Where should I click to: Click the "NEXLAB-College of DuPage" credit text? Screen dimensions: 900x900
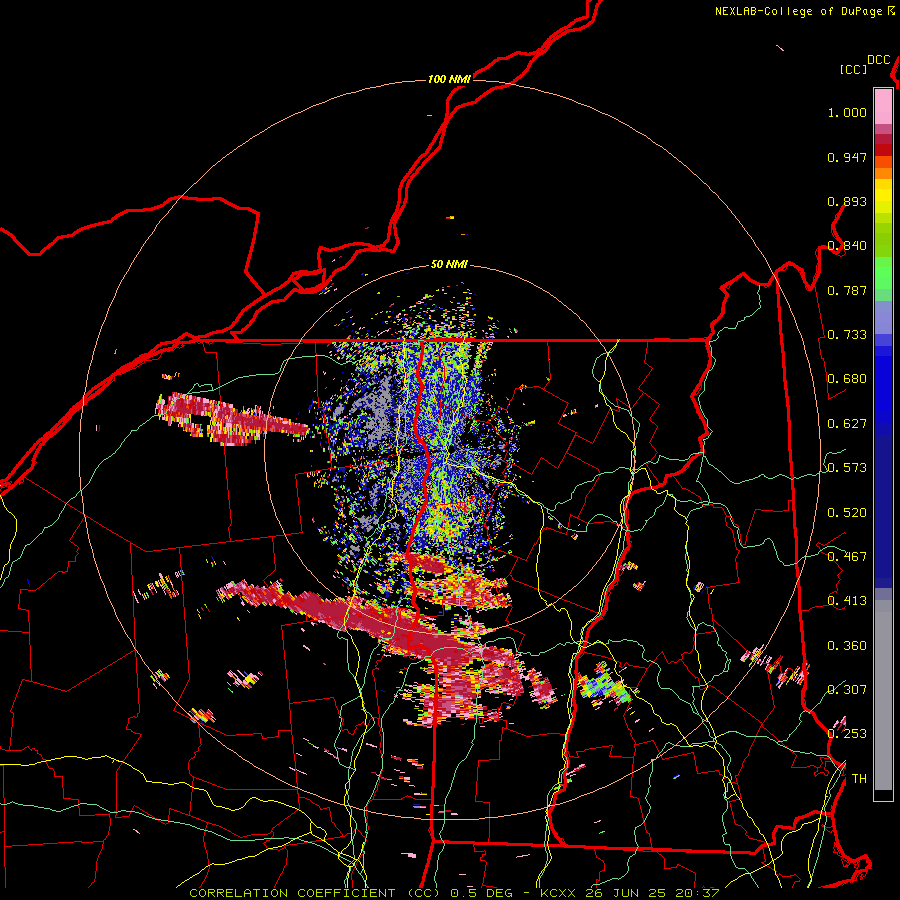tap(798, 11)
